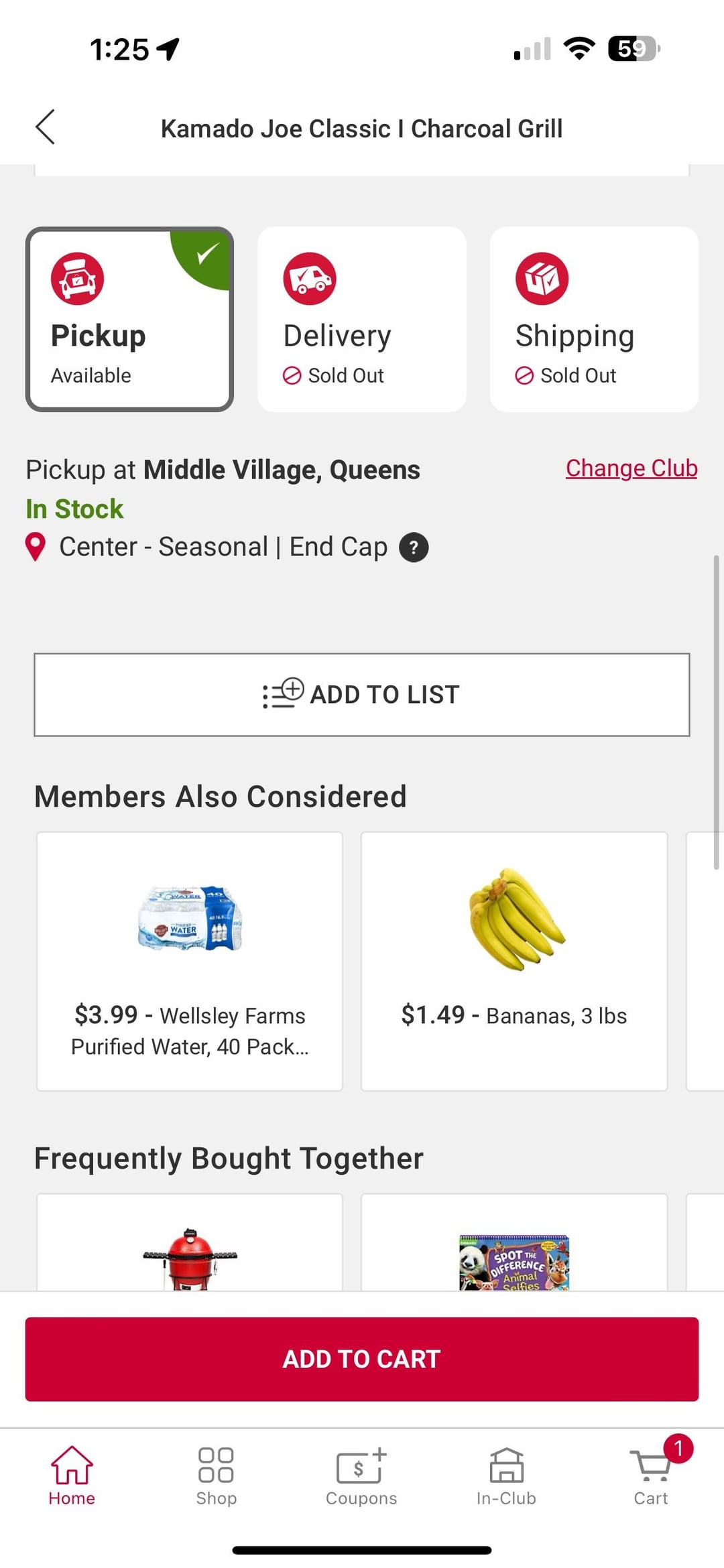Click the Shipping box icon
724x1568 pixels.
coord(542,279)
